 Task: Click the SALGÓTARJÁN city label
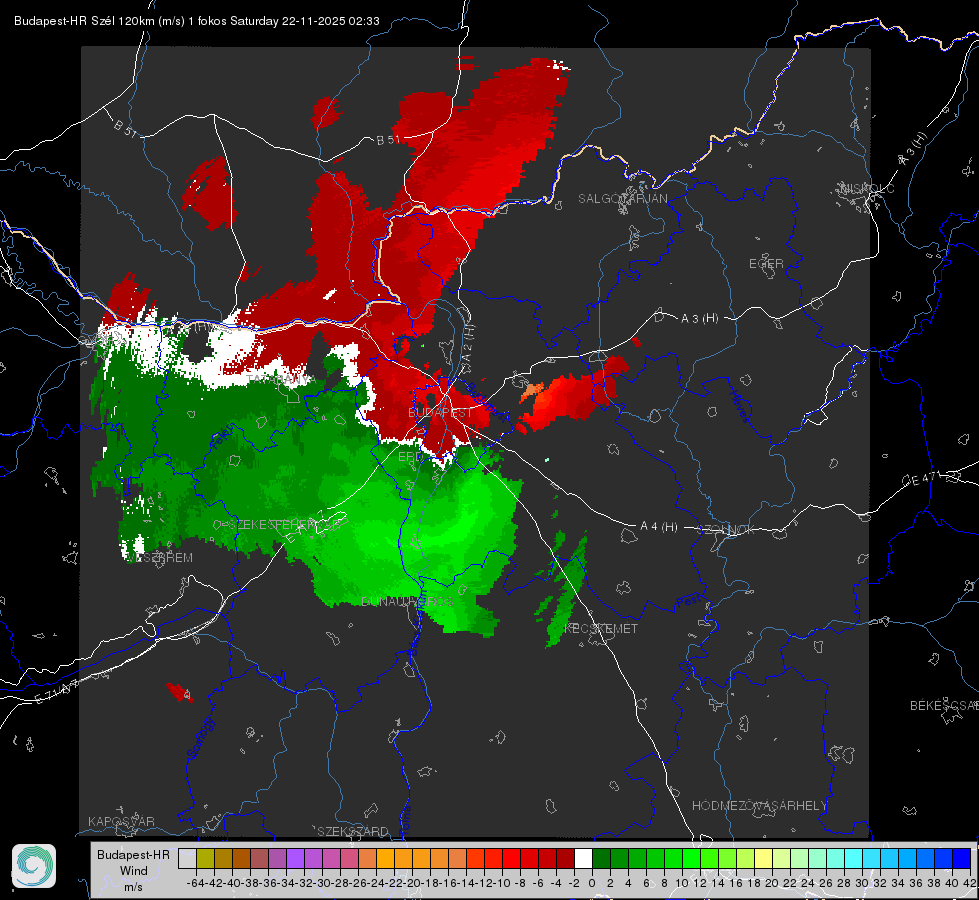pyautogui.click(x=622, y=199)
